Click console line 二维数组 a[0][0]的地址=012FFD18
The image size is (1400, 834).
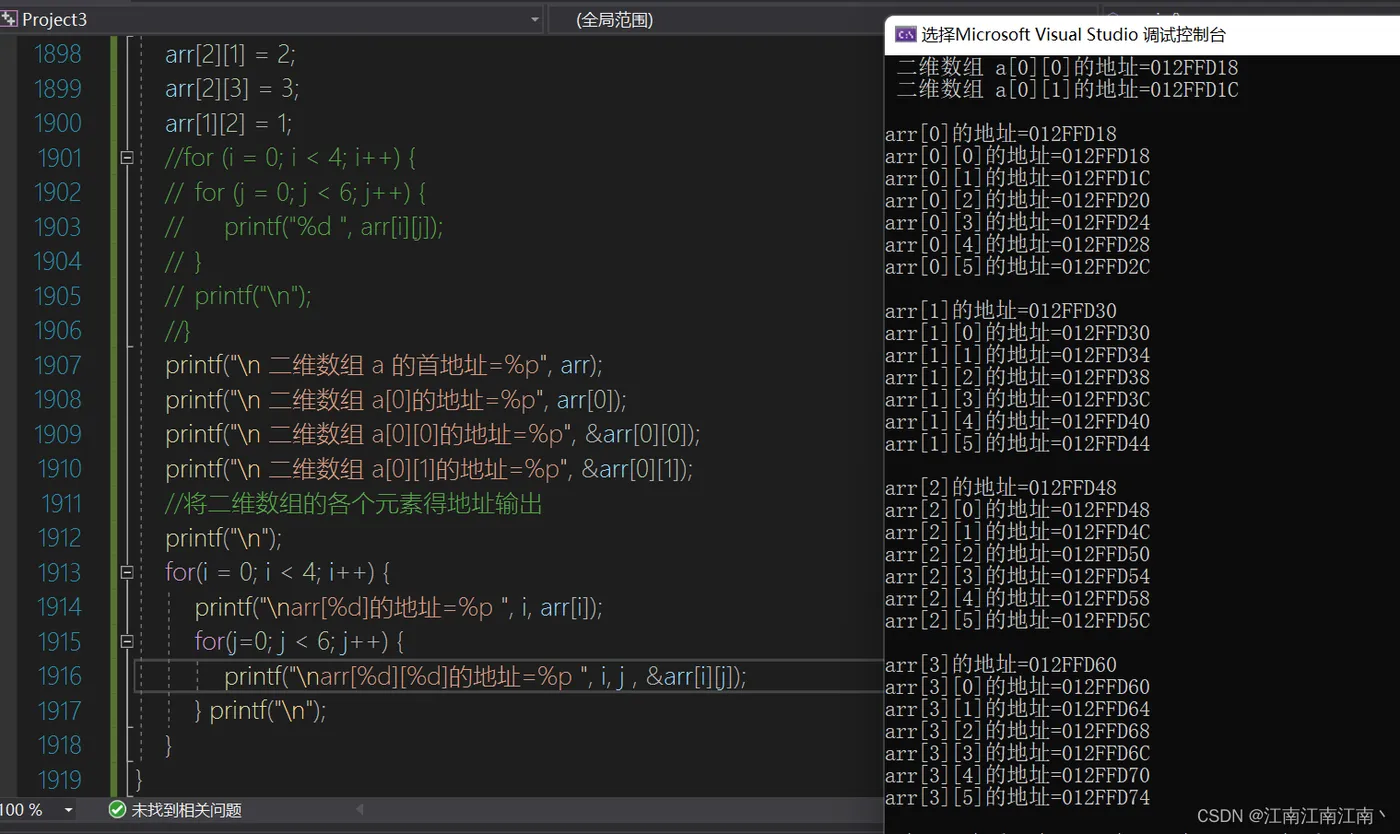[1068, 68]
